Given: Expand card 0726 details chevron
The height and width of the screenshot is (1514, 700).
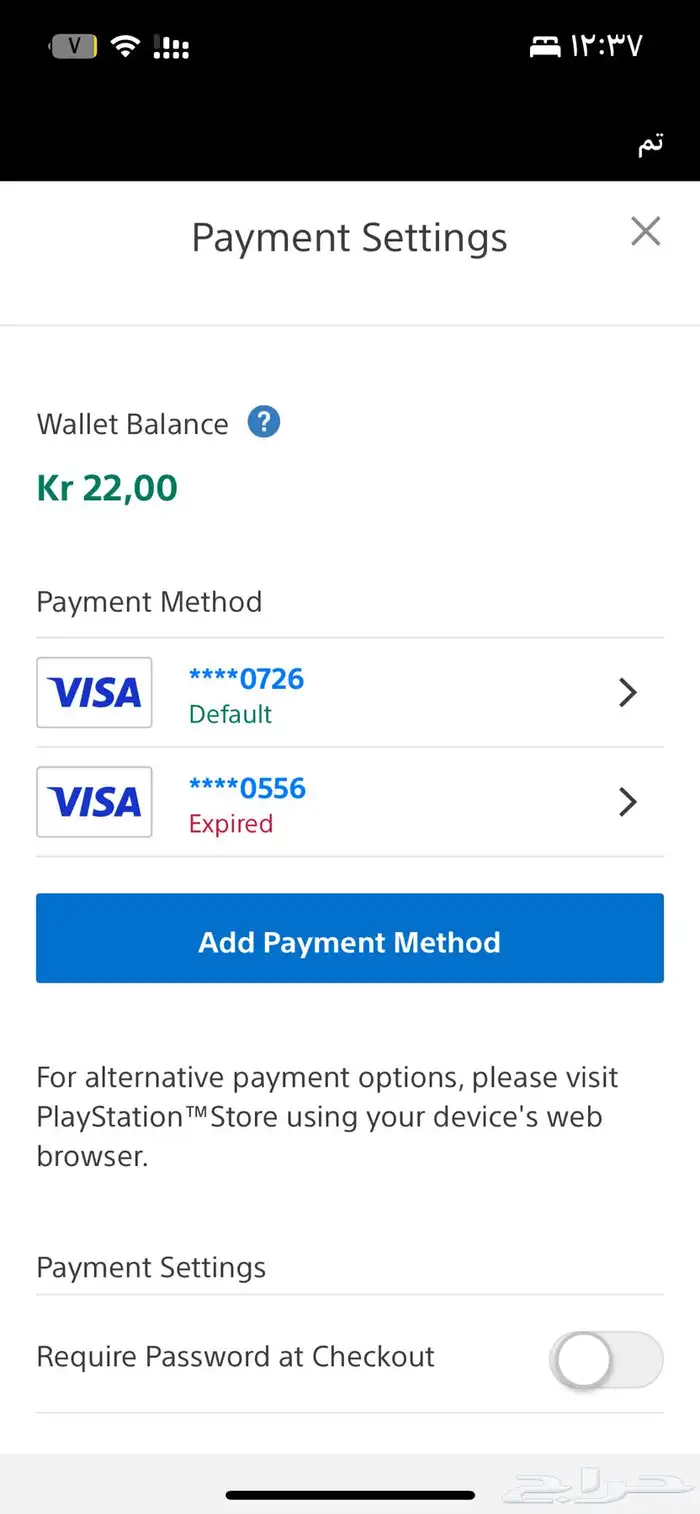Looking at the screenshot, I should tap(628, 692).
